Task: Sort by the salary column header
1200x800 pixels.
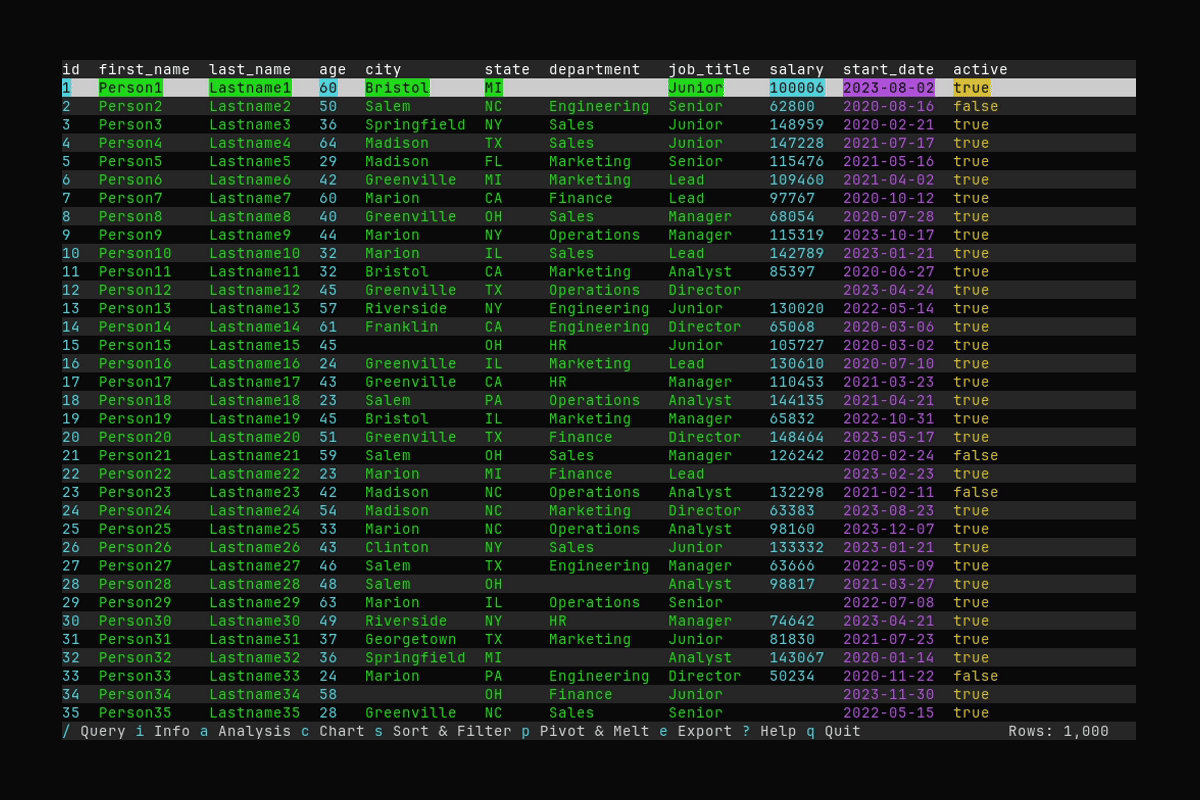Action: click(796, 69)
